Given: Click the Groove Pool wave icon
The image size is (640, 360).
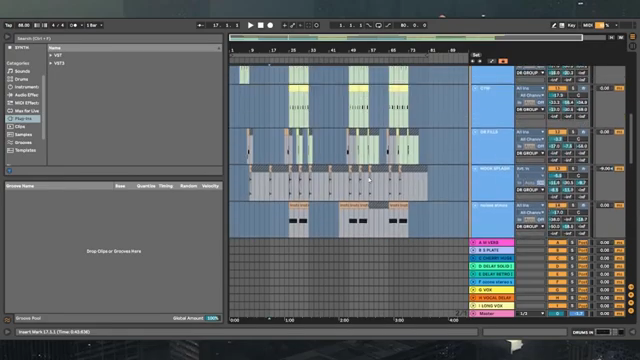Looking at the screenshot, I should [x=7, y=320].
